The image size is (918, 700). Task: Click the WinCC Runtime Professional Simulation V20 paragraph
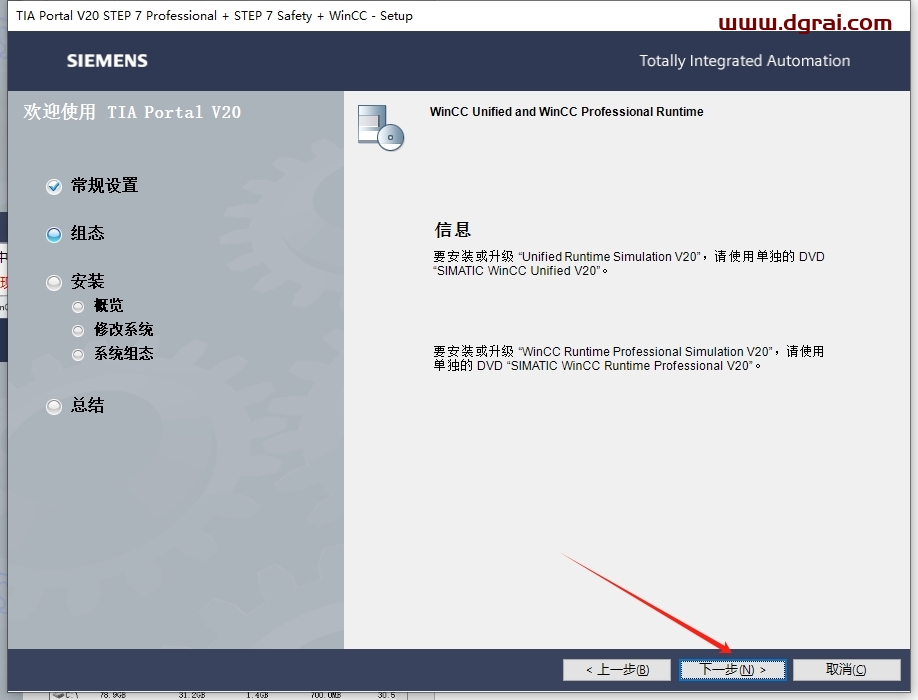629,358
